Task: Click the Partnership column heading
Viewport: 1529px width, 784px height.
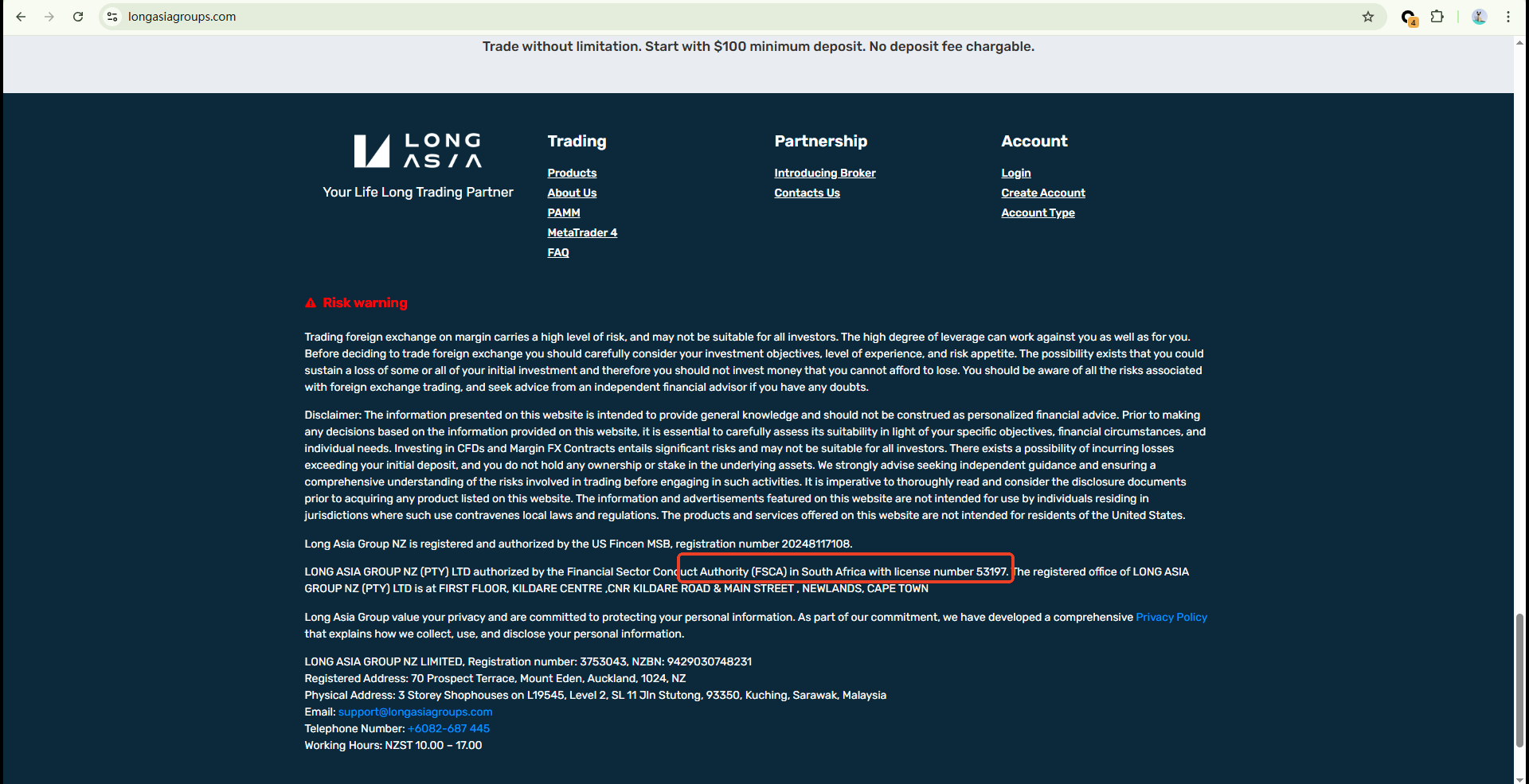Action: 821,141
